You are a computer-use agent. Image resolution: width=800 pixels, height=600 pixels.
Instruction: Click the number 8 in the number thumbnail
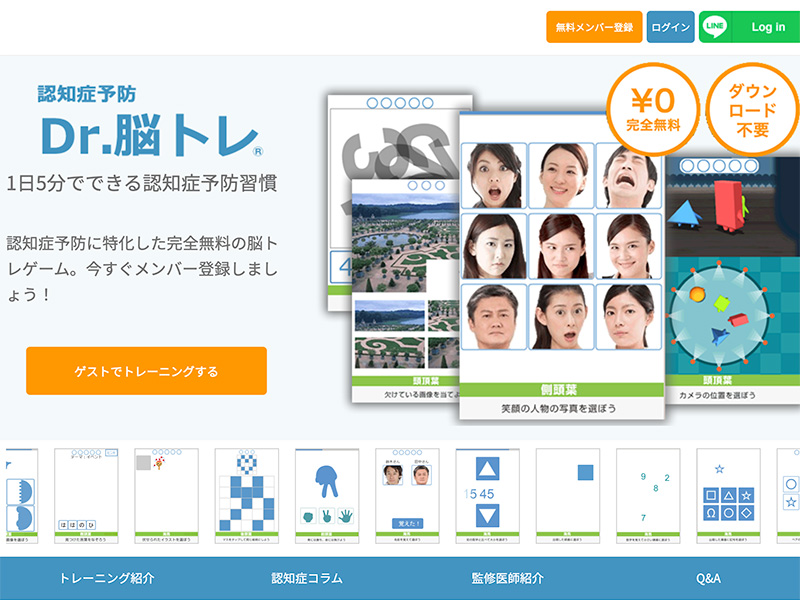656,488
